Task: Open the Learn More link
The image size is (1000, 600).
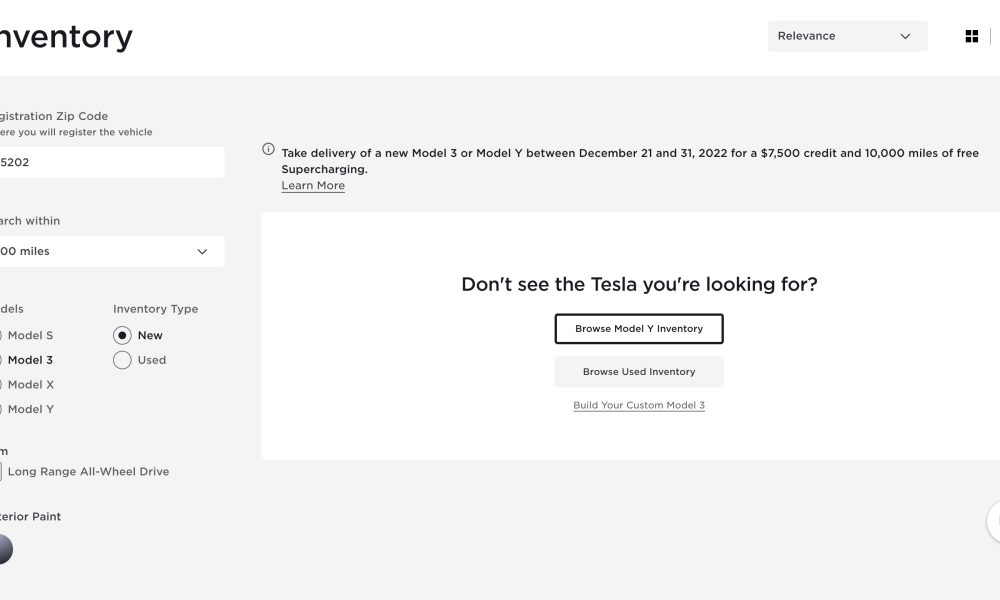Action: coord(313,186)
